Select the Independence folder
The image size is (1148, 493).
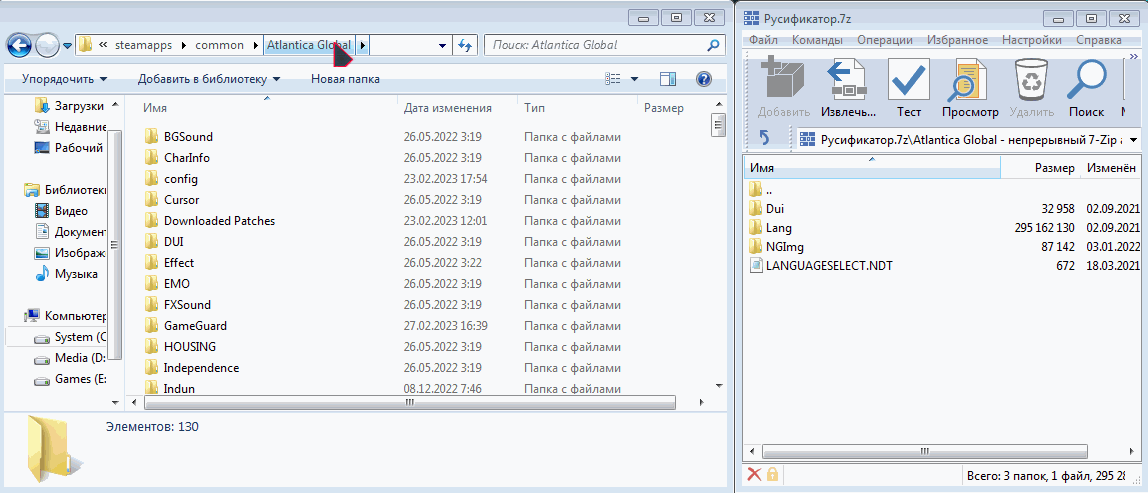pyautogui.click(x=201, y=368)
